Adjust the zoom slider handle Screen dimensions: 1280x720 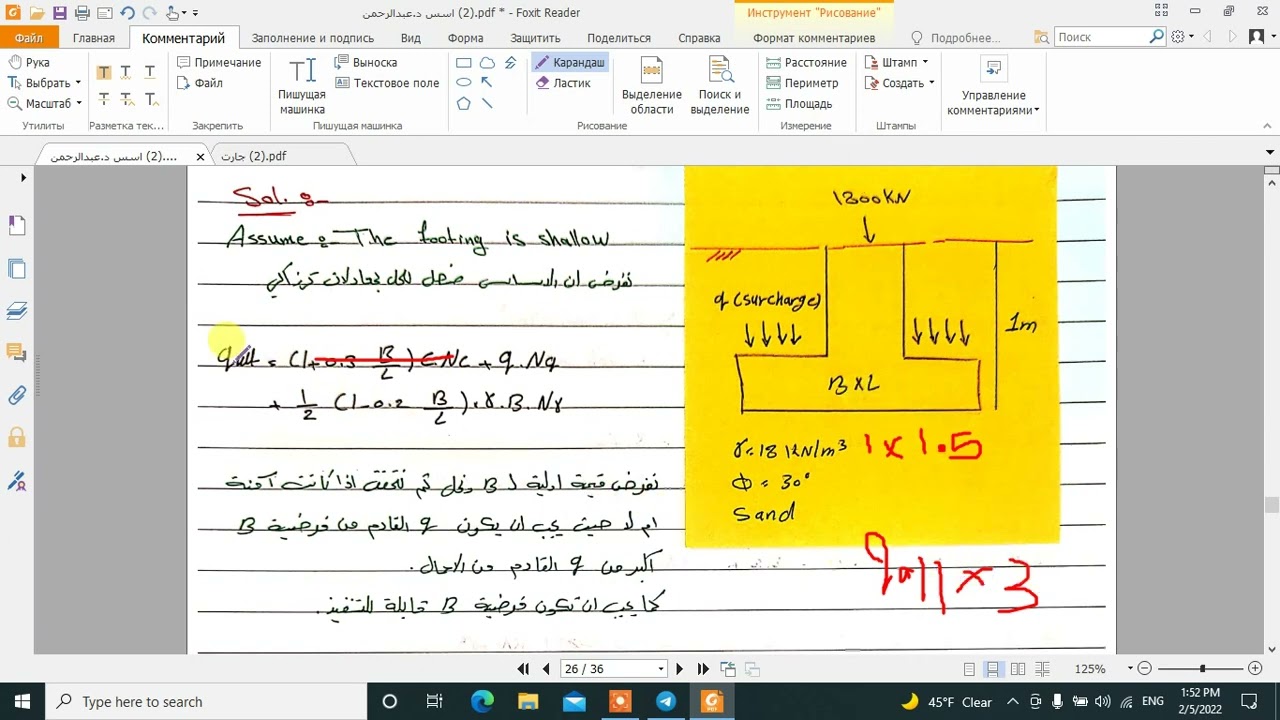pyautogui.click(x=1202, y=669)
